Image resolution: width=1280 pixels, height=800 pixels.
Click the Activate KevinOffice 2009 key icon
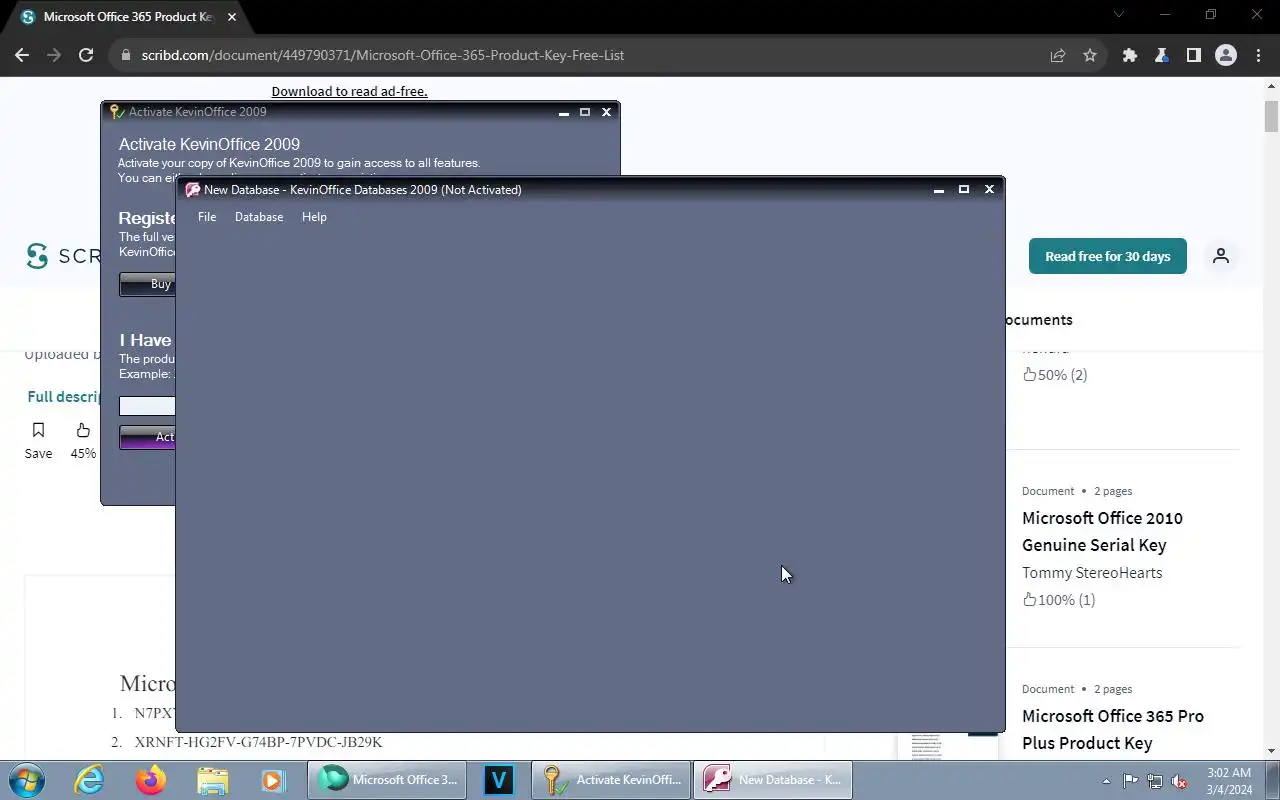point(116,112)
